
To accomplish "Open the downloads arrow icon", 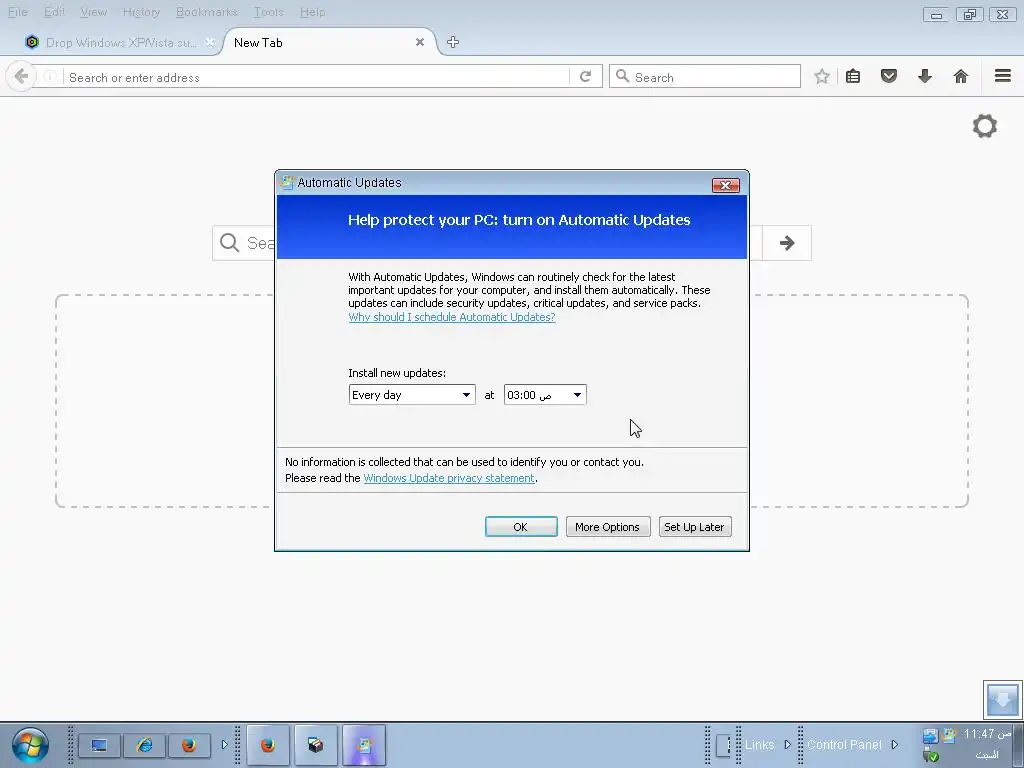I will [x=925, y=76].
